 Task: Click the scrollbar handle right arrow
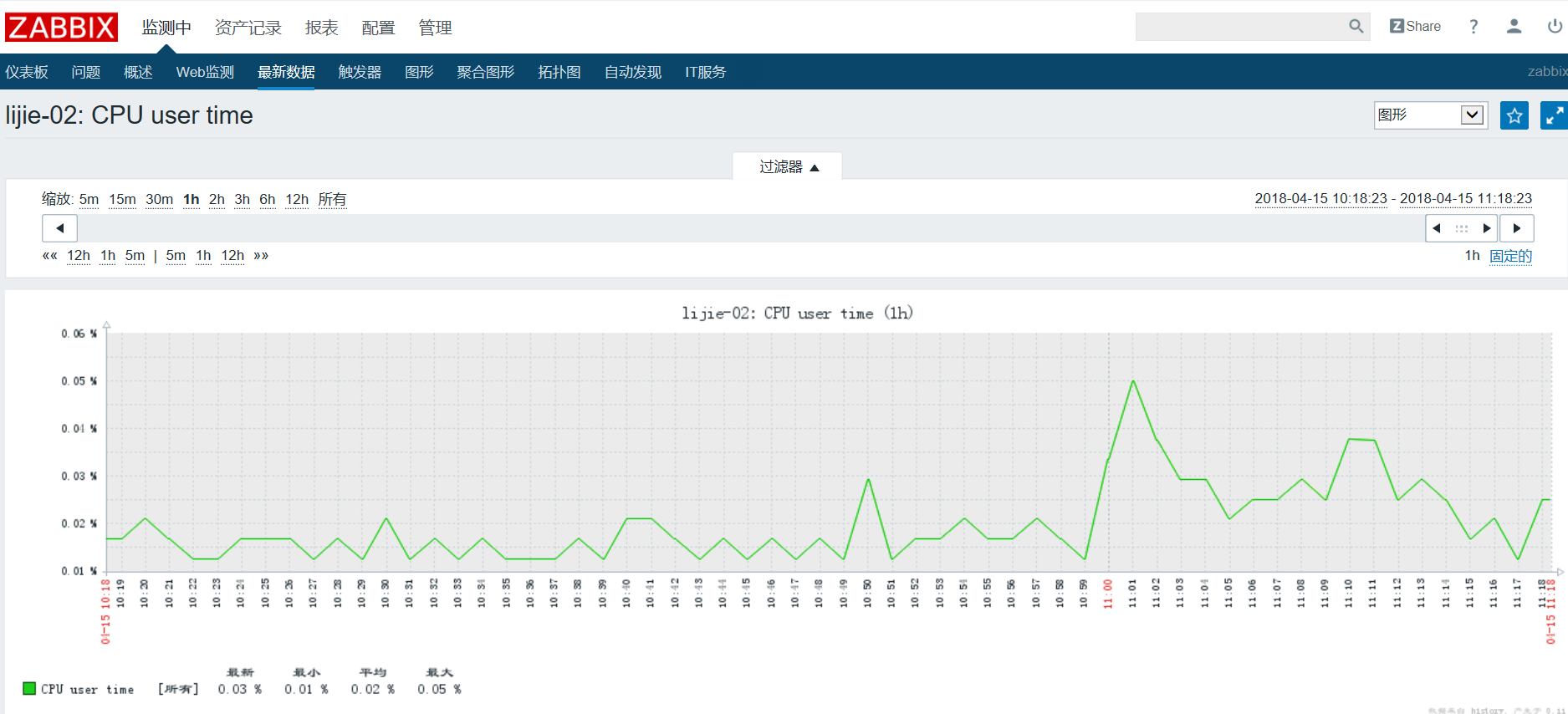coord(1487,228)
